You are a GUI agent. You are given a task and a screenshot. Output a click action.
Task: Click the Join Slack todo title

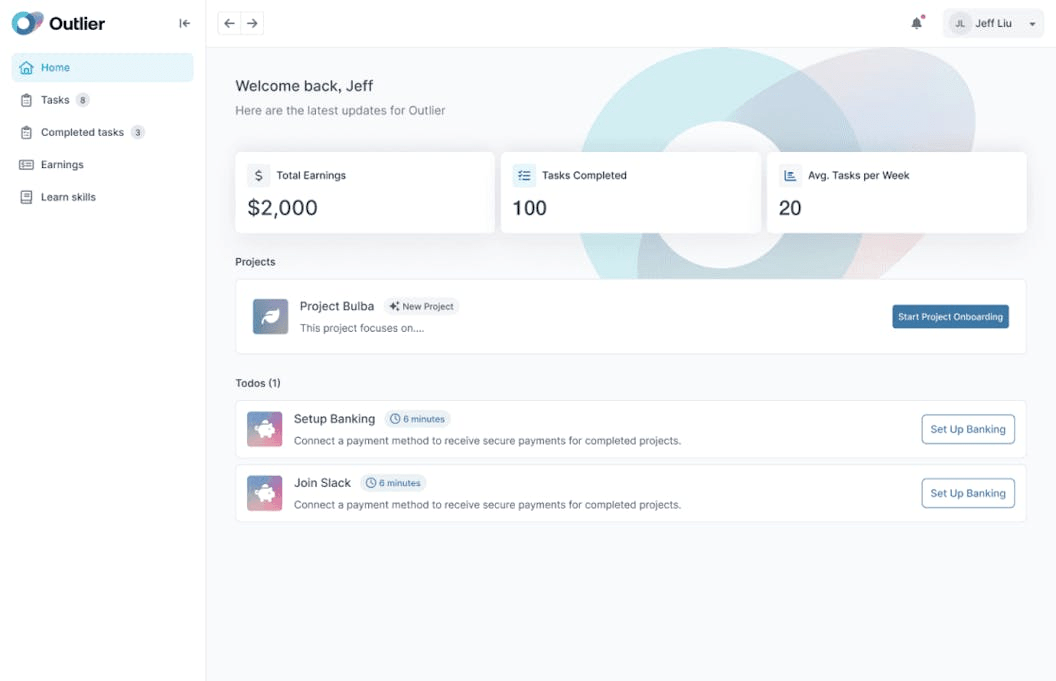tap(322, 483)
